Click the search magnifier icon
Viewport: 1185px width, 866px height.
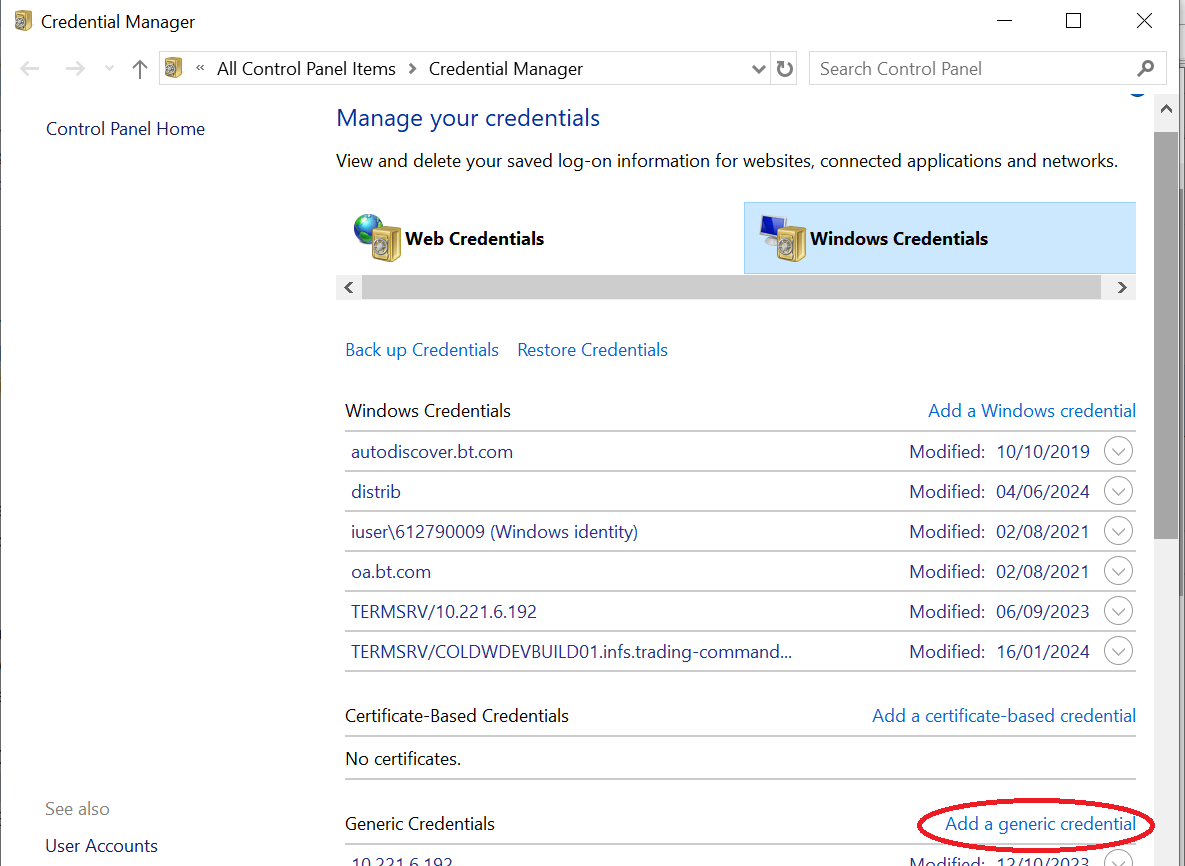[1146, 69]
